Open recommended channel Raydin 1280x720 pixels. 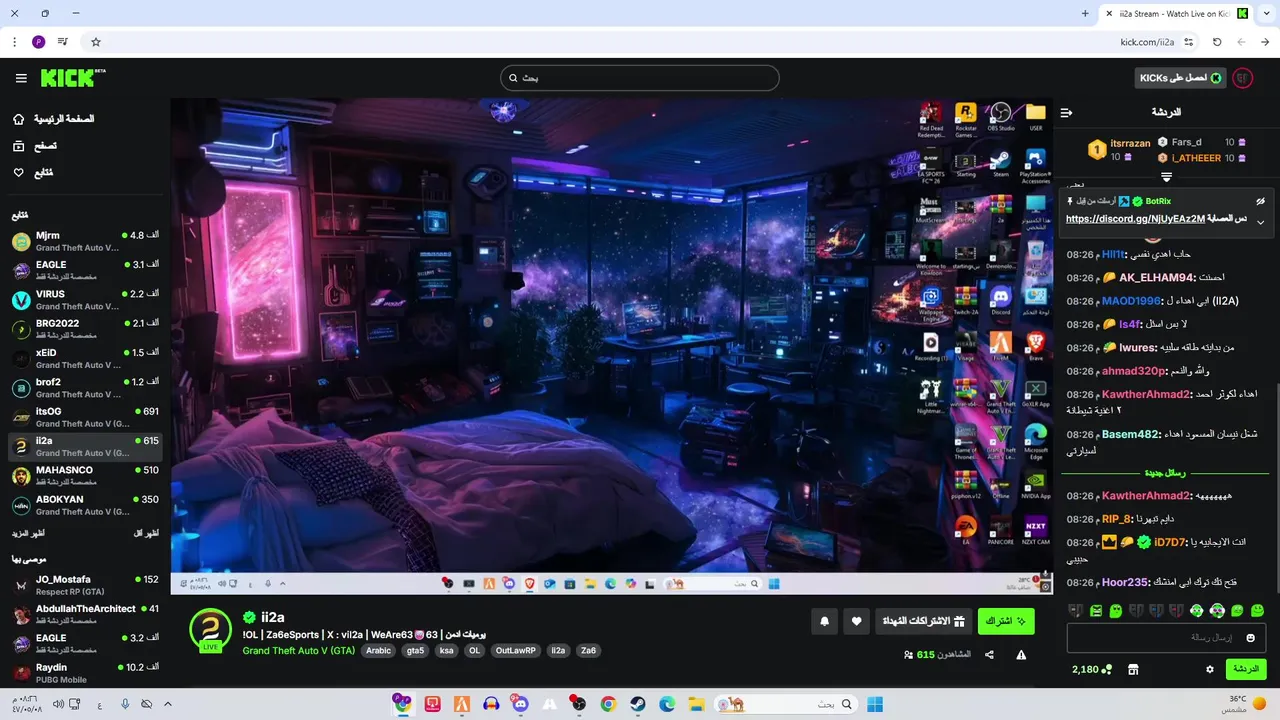pyautogui.click(x=85, y=673)
